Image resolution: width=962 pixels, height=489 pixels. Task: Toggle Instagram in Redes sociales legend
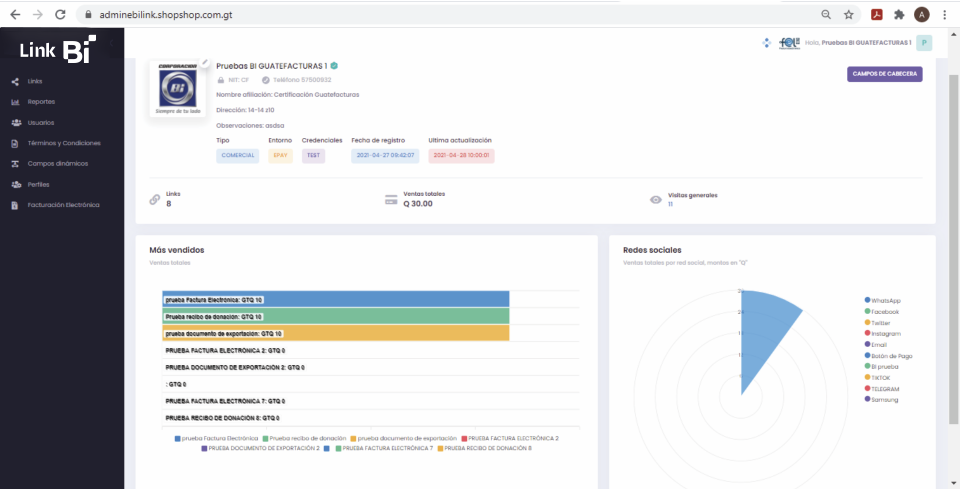pos(882,334)
